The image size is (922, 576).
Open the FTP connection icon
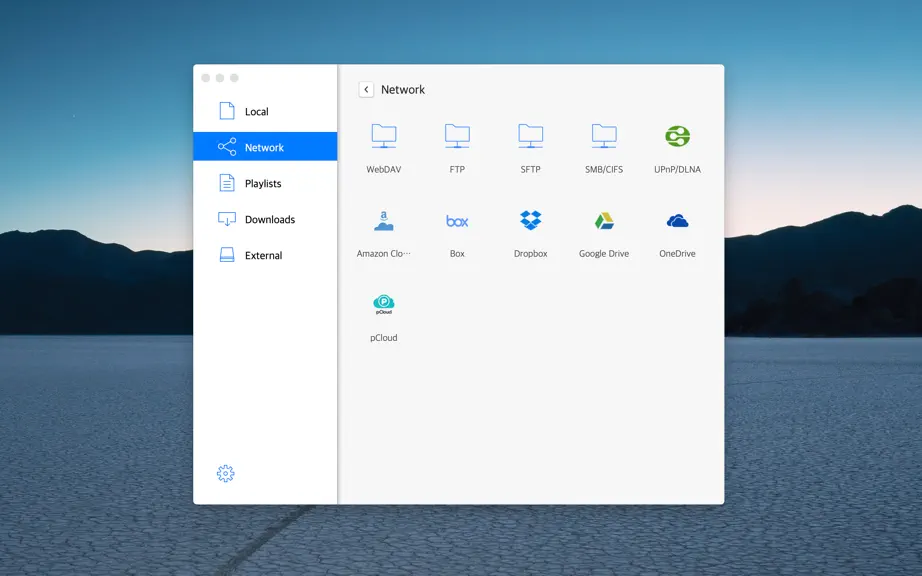tap(457, 136)
